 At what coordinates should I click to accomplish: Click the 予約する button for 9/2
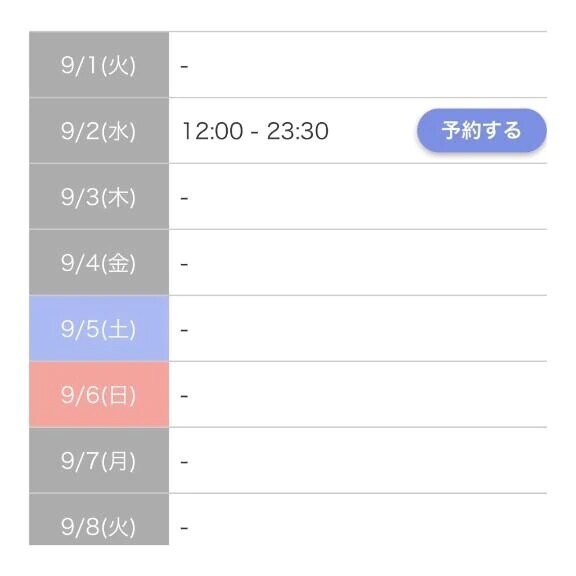[x=482, y=130]
